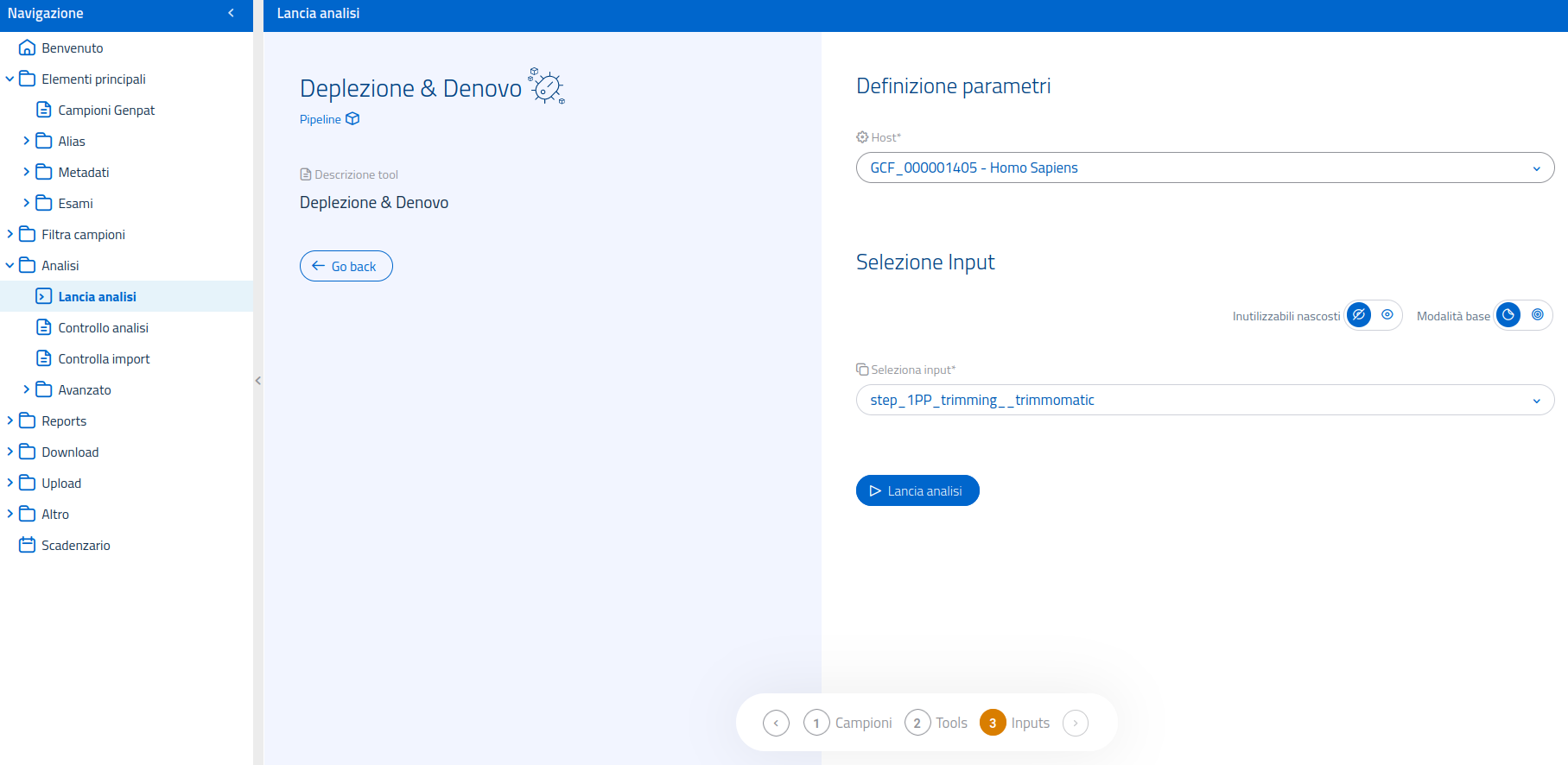
Task: Expand the Reports folder
Action: tap(10, 421)
